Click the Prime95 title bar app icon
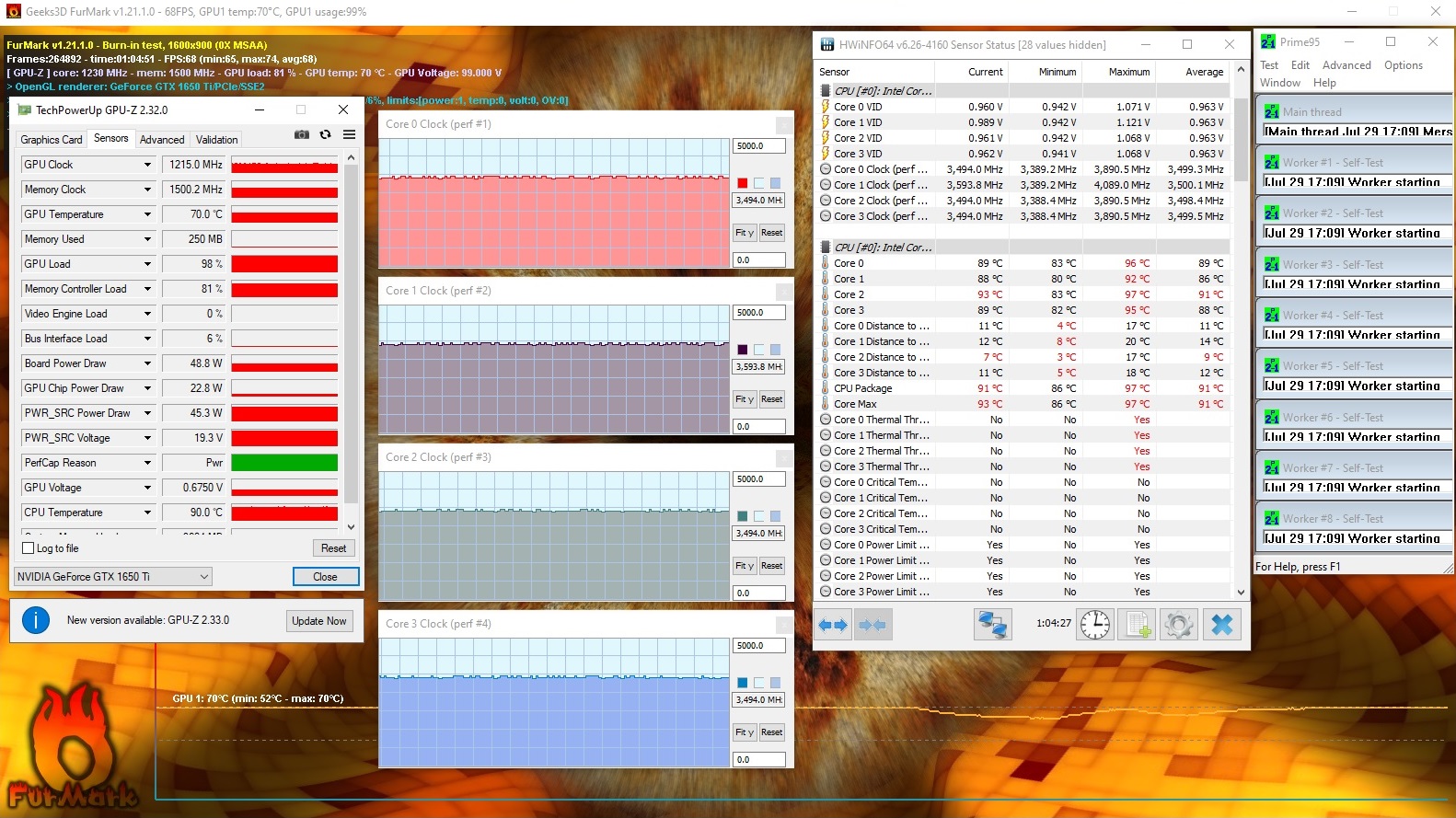Image resolution: width=1456 pixels, height=818 pixels. (1268, 41)
